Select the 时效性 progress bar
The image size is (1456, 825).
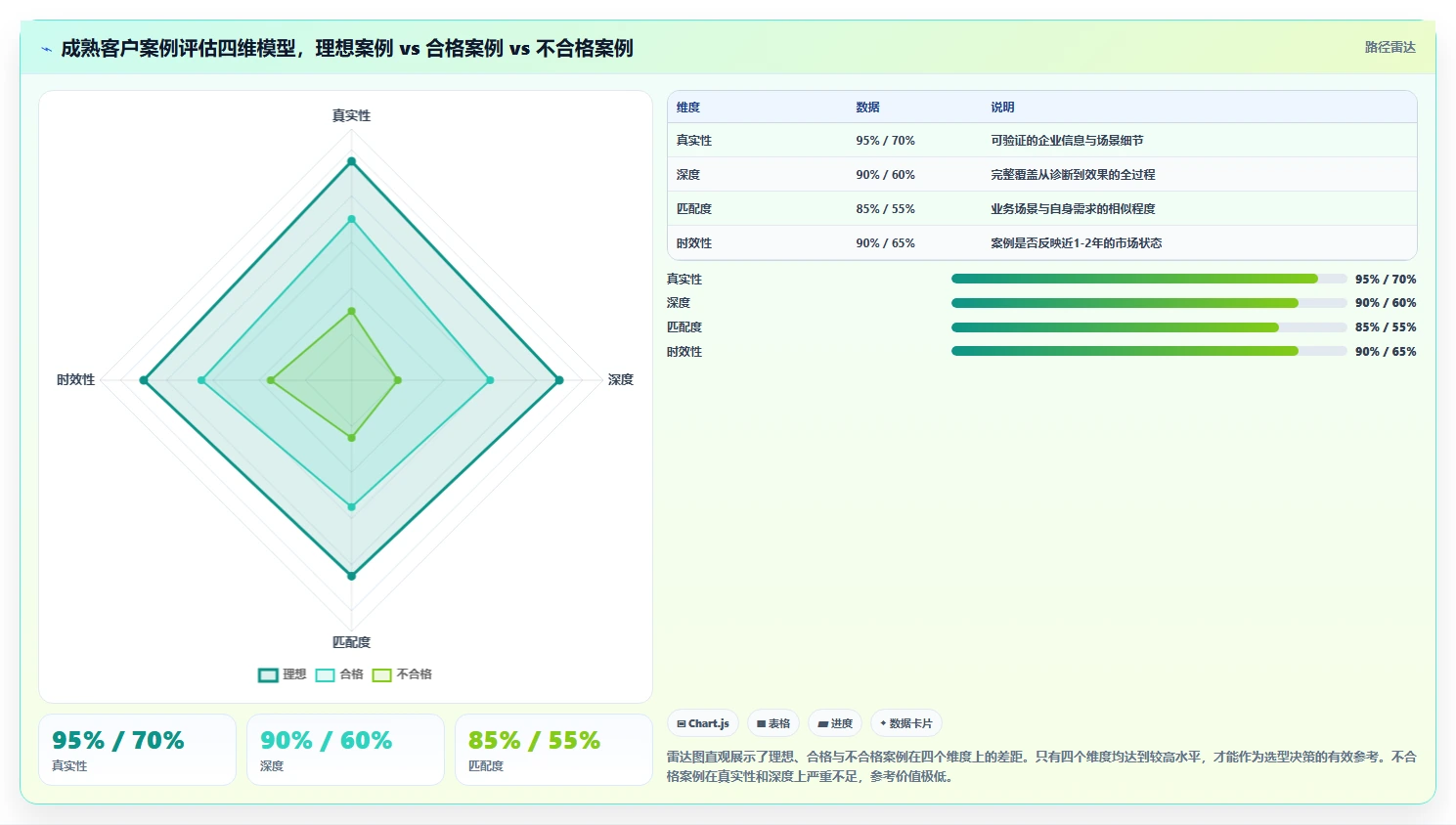pos(1149,351)
